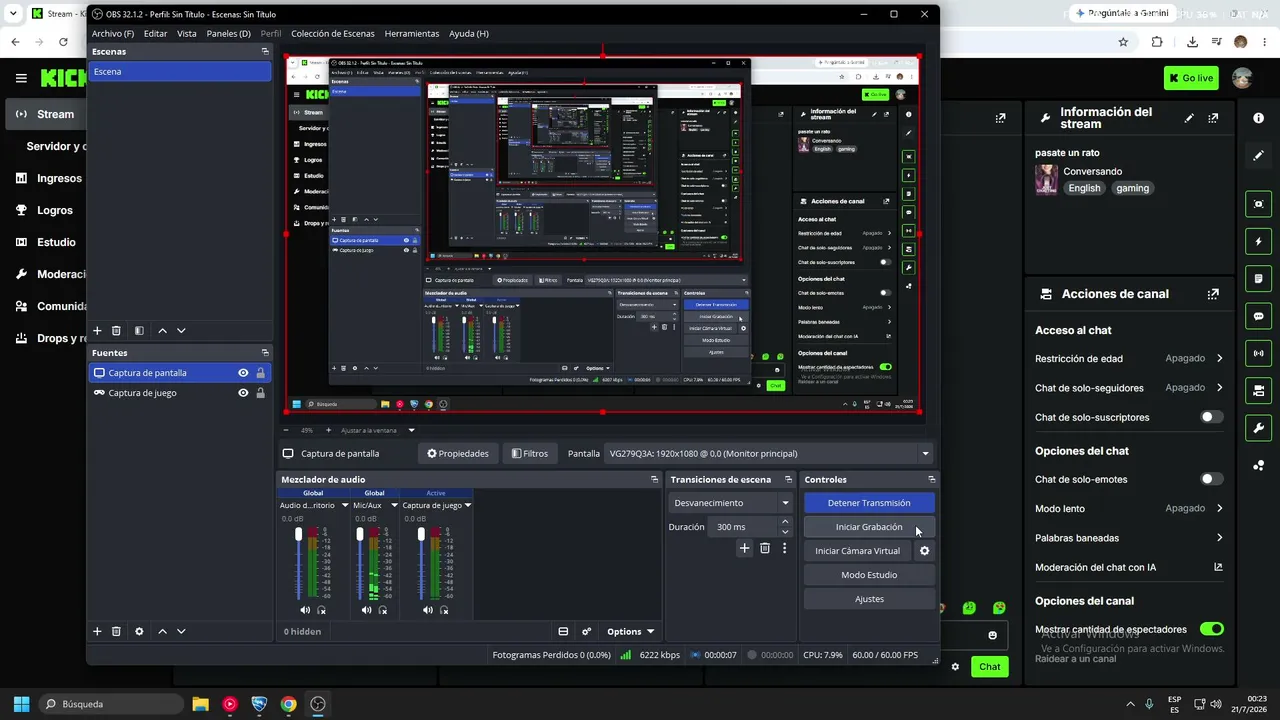Add a new source in Fuentes panel

pos(97,631)
